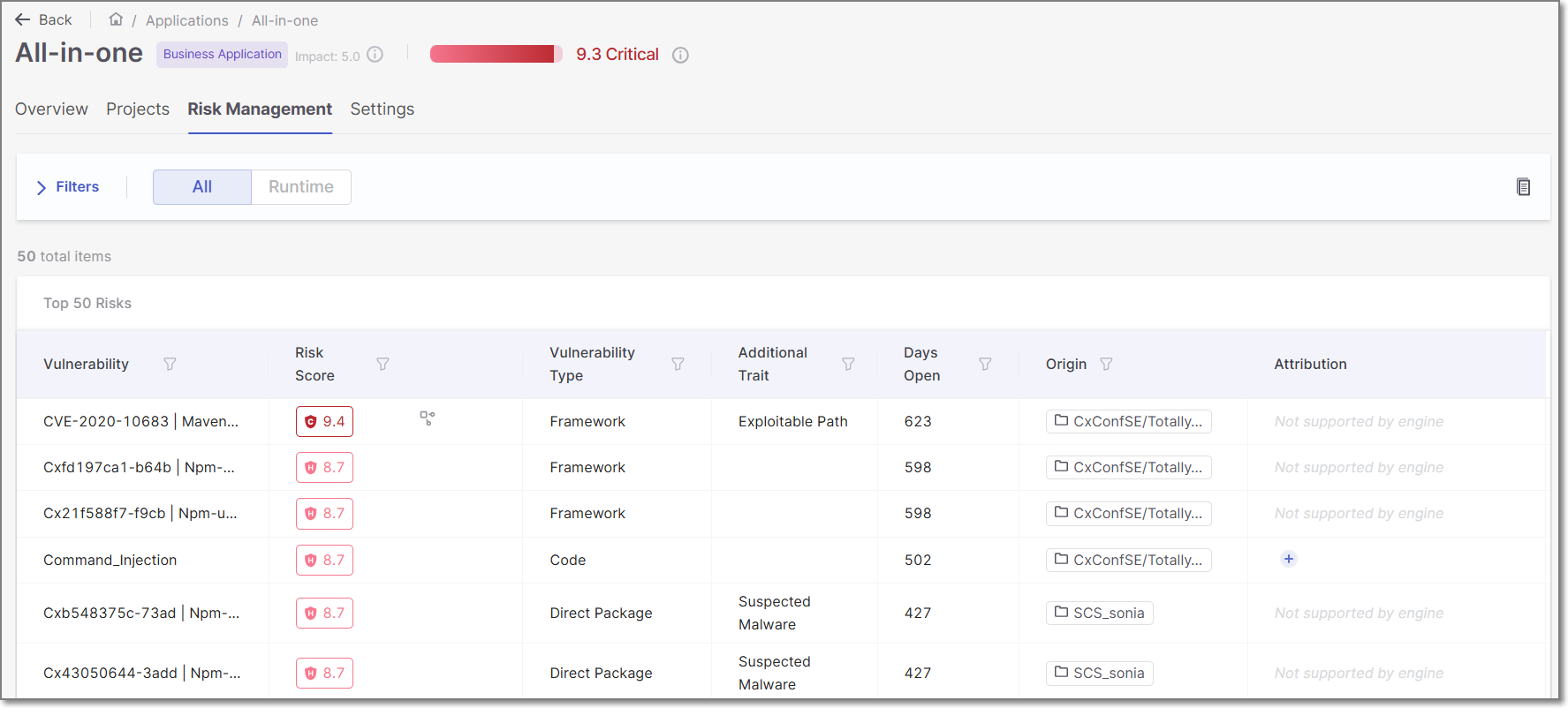Click the info icon beside 9.3 Critical

click(680, 55)
